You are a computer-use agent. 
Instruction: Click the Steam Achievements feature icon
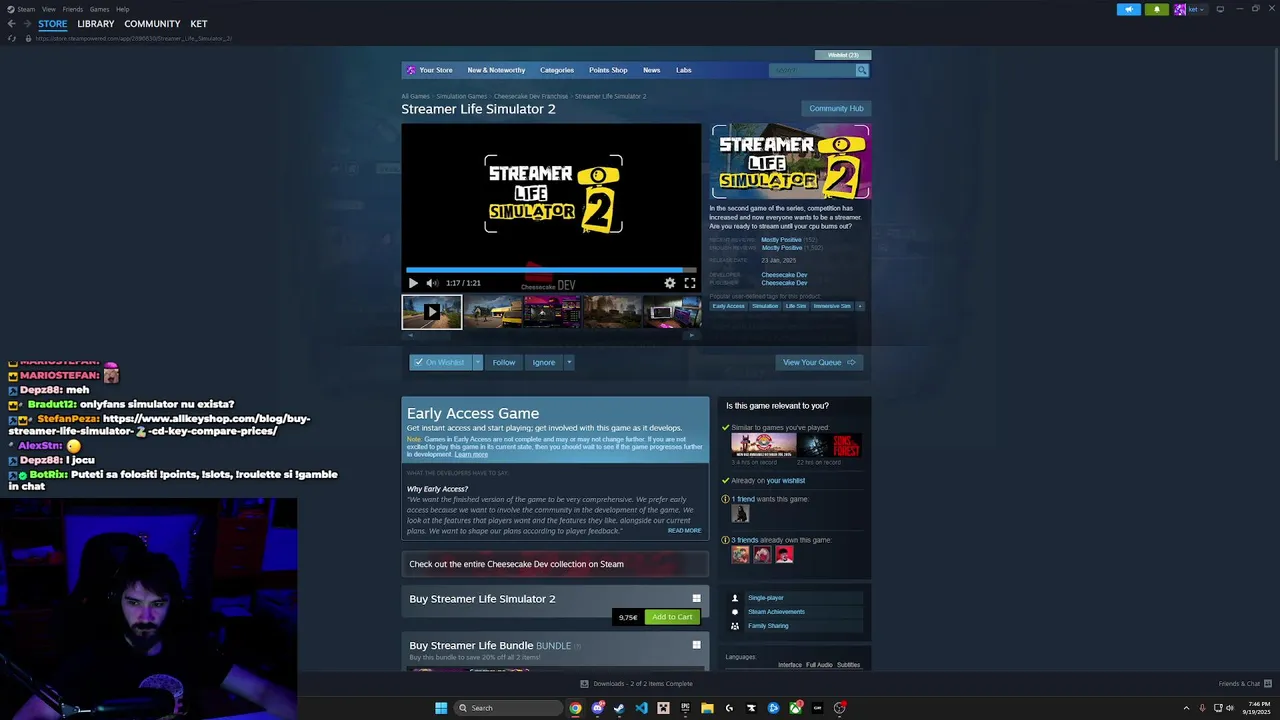(735, 612)
